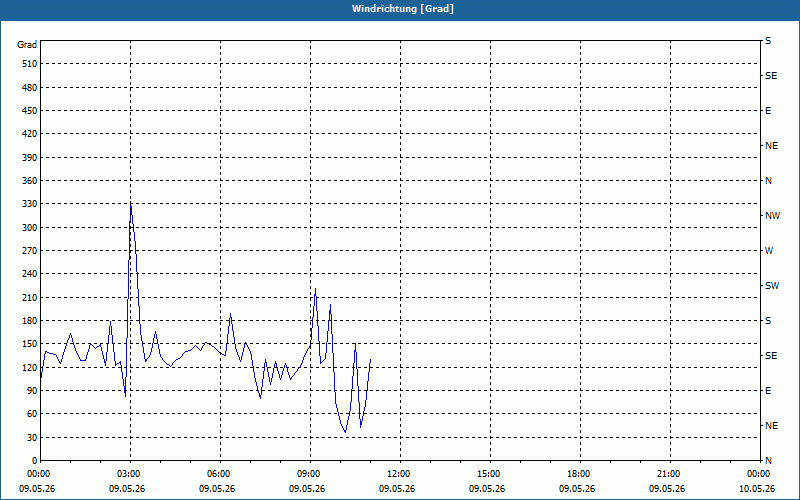This screenshot has width=800, height=500.
Task: Select the 450 y-axis label
Action: click(x=29, y=111)
